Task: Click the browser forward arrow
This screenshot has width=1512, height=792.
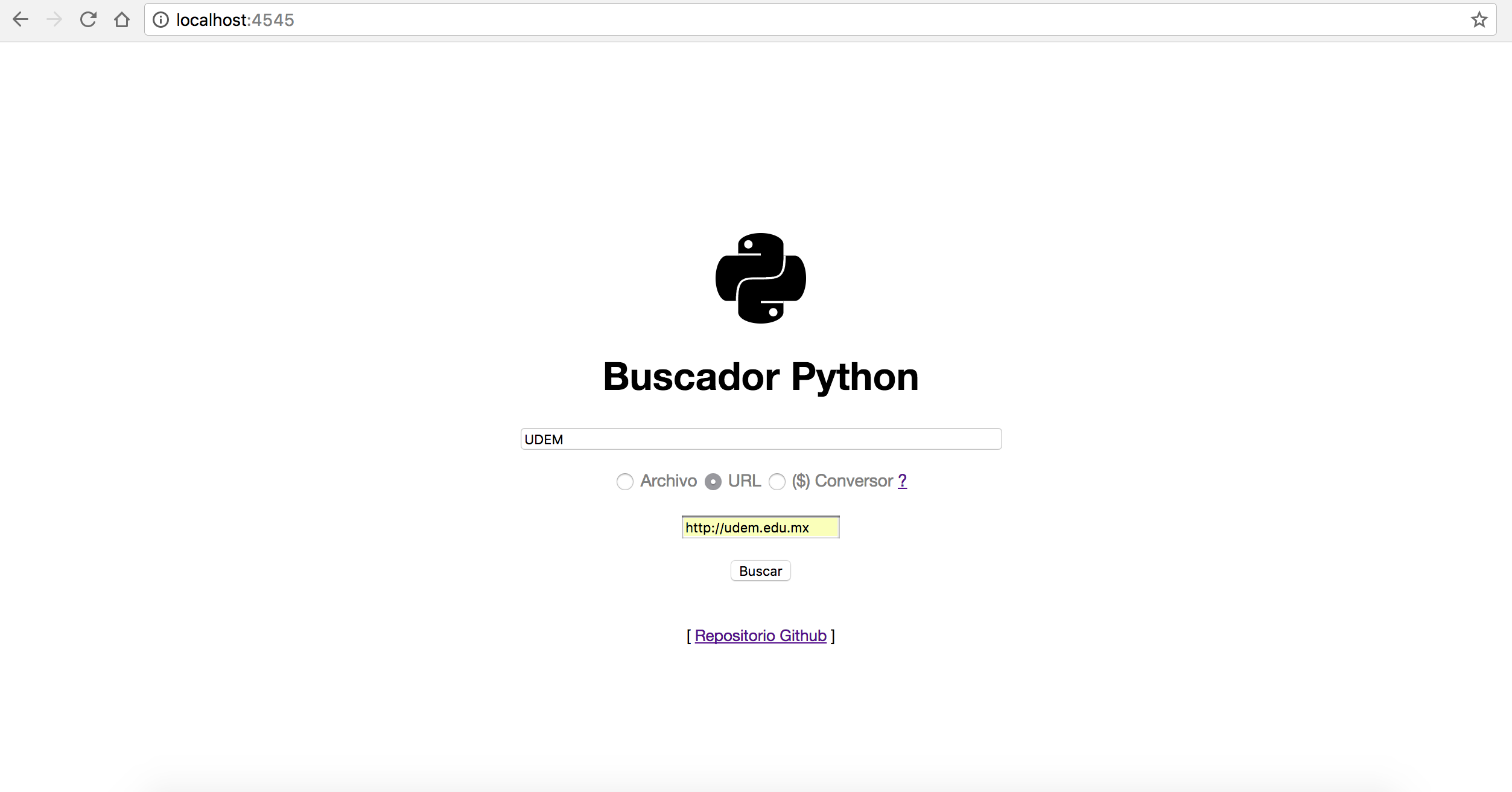Action: click(54, 20)
